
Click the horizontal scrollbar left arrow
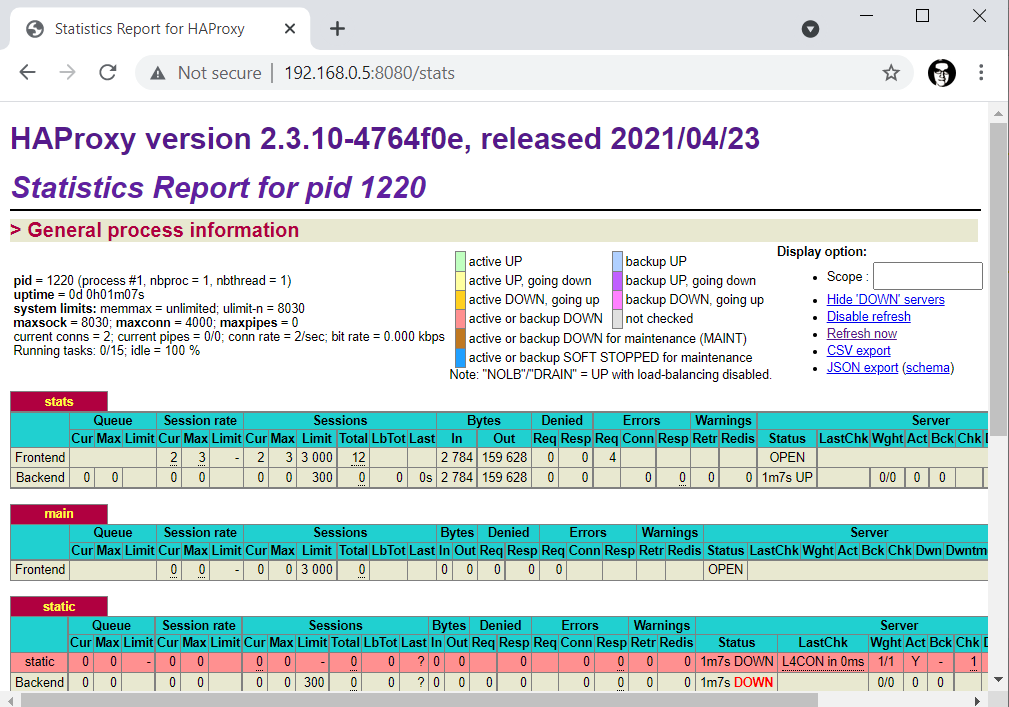click(11, 701)
